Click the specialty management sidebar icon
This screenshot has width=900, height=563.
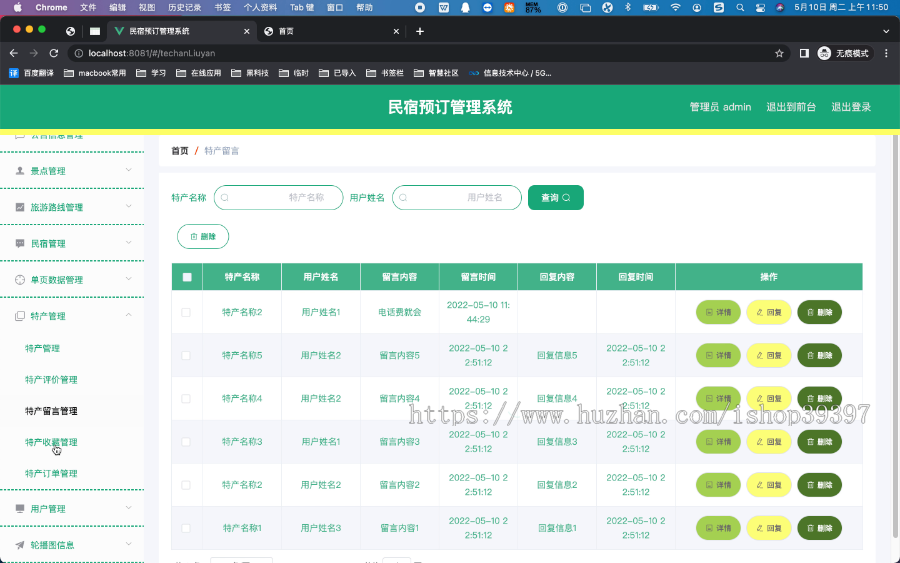click(20, 316)
